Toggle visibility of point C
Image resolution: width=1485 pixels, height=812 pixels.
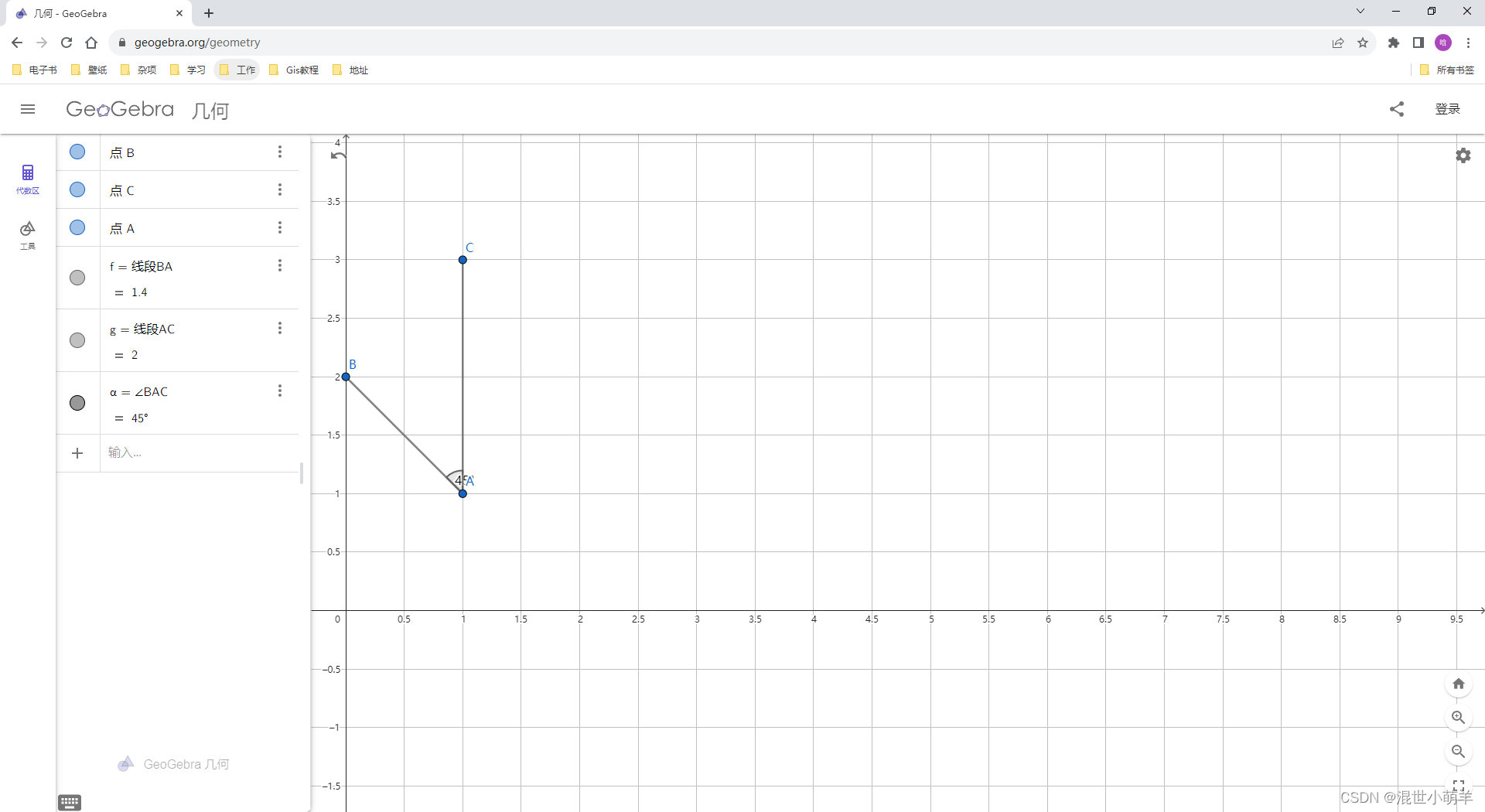pyautogui.click(x=77, y=189)
